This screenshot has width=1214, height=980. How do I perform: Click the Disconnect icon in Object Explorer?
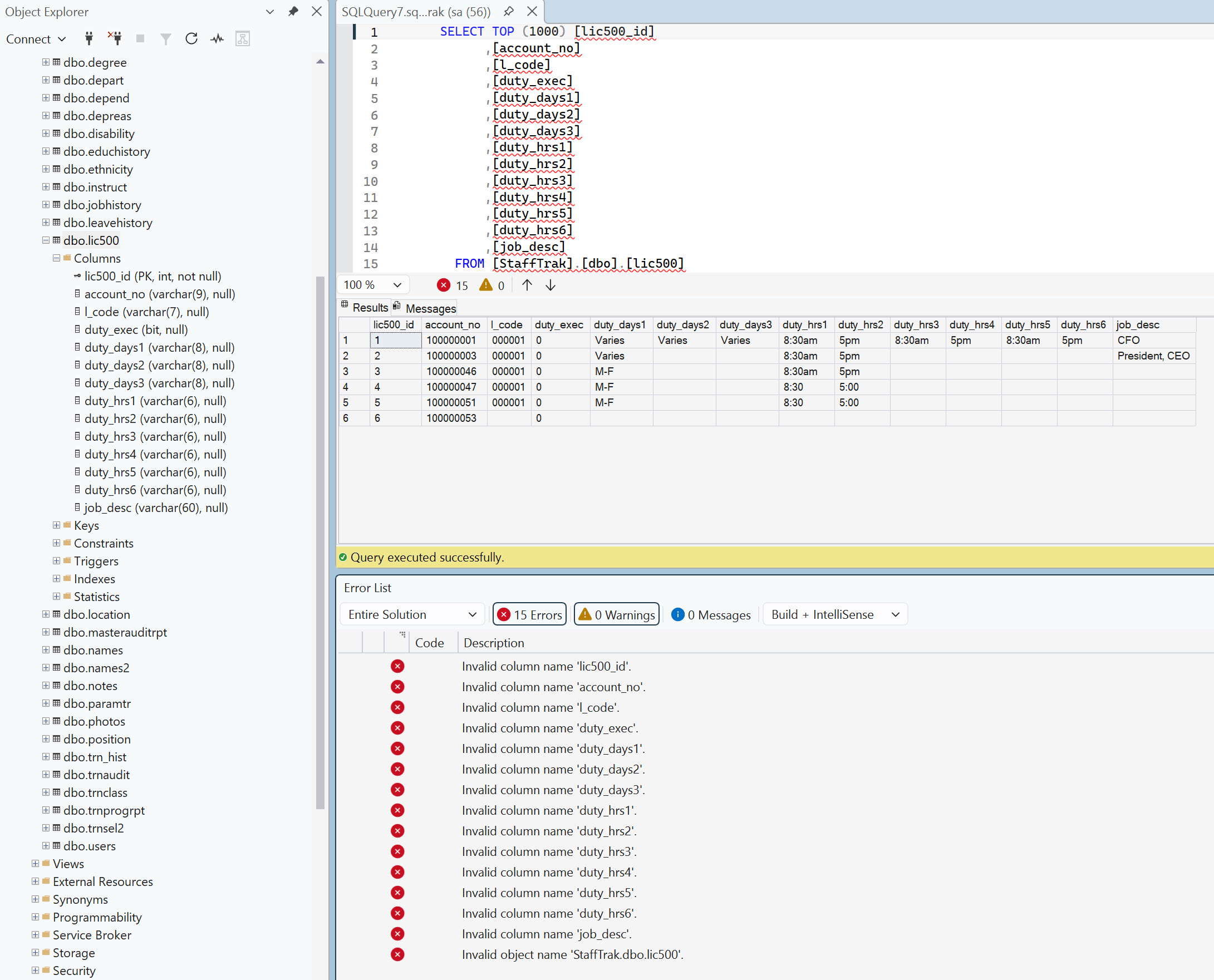tap(115, 38)
